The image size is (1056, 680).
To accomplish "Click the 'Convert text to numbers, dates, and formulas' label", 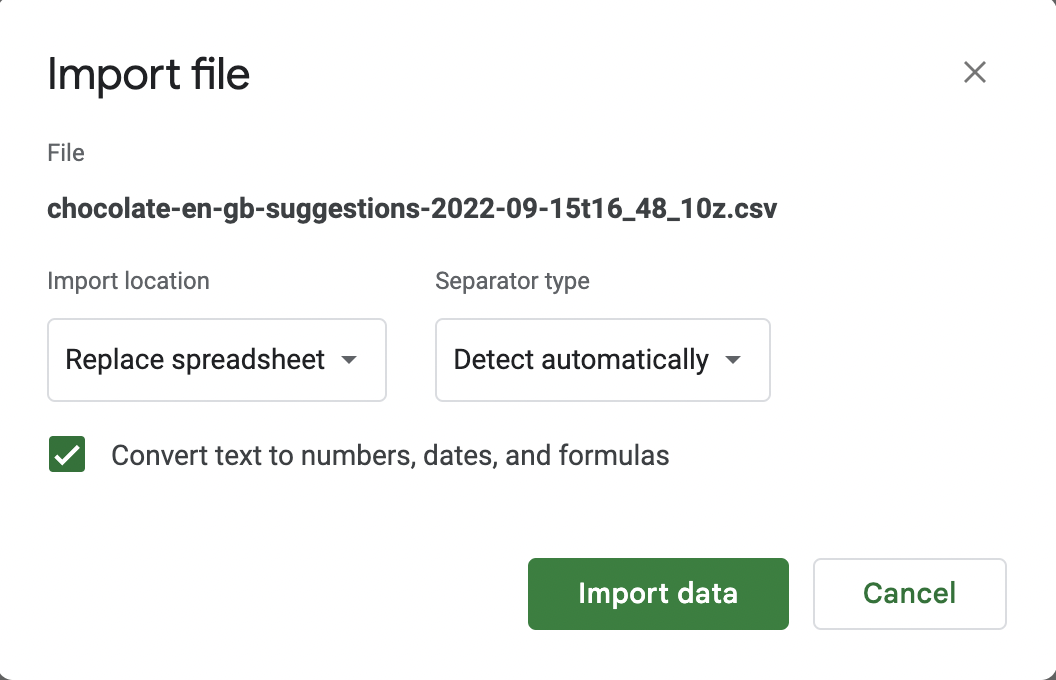I will click(x=390, y=456).
